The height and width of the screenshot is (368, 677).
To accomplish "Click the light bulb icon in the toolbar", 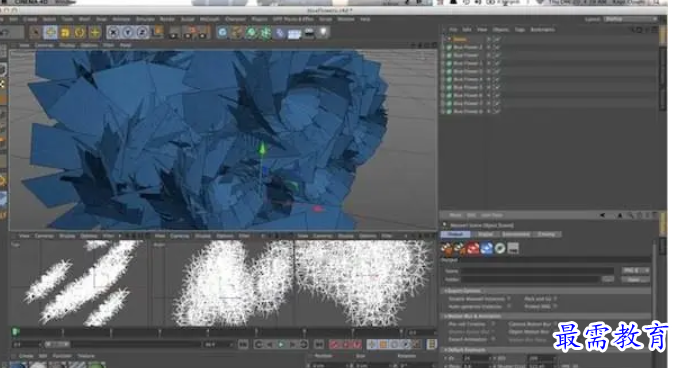I will [x=323, y=33].
